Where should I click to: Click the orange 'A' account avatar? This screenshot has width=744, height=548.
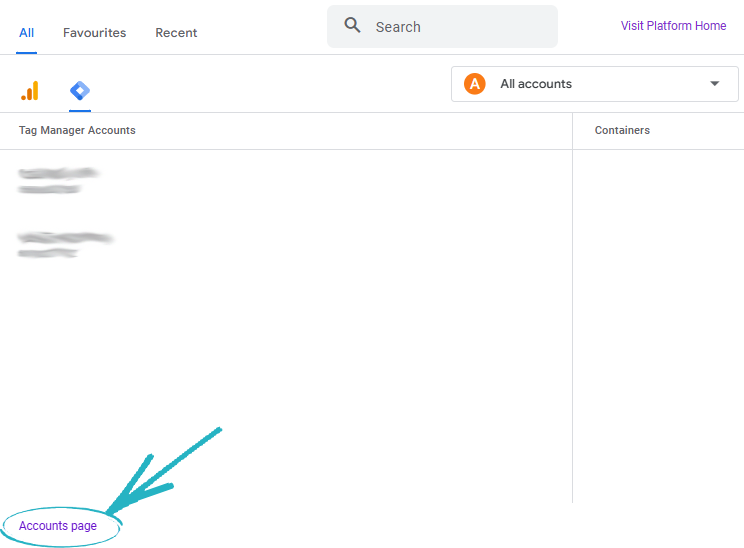pos(474,84)
